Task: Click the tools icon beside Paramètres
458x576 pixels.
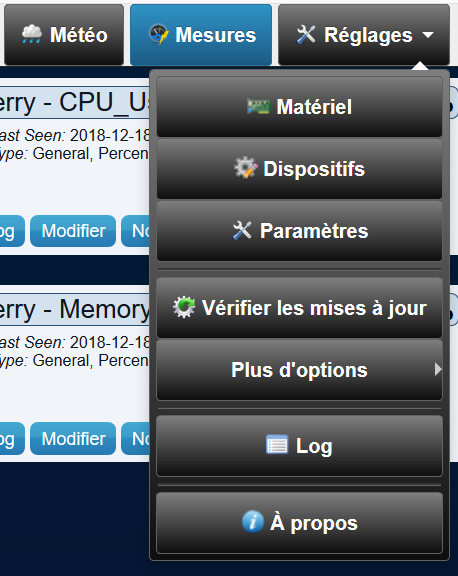Action: [242, 230]
